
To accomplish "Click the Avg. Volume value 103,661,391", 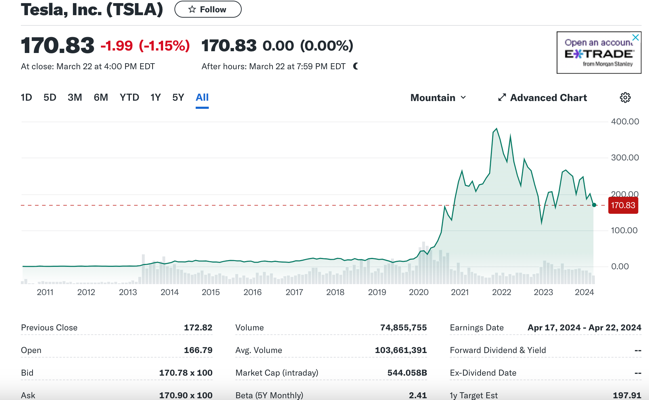I will pos(401,350).
